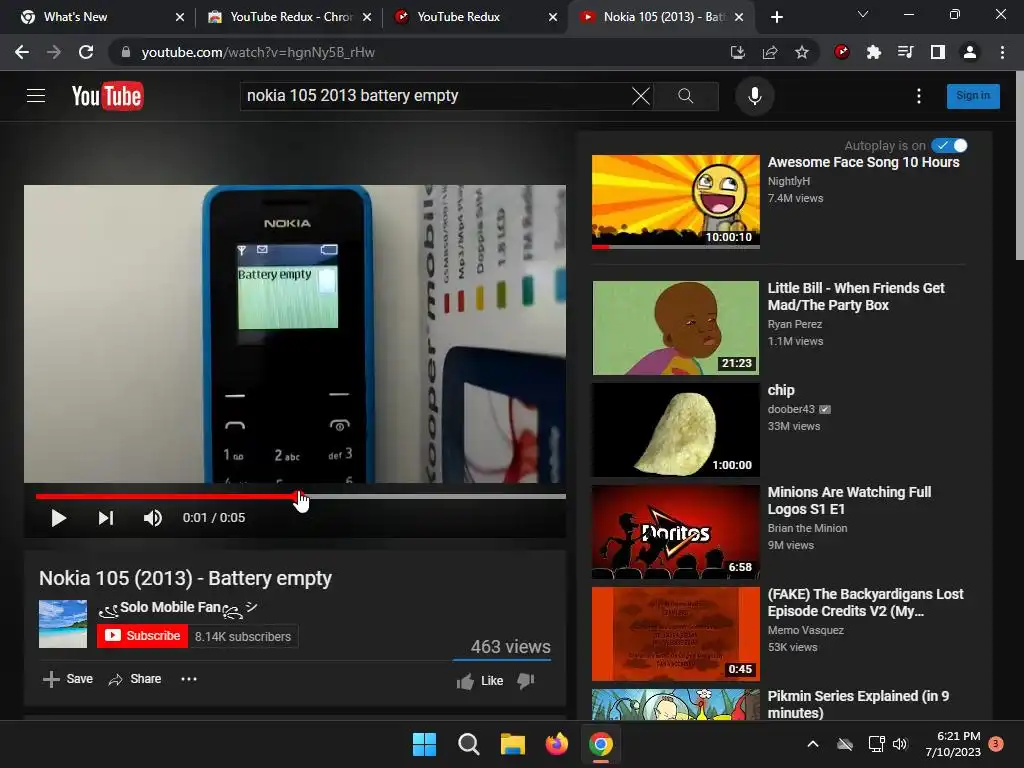The width and height of the screenshot is (1024, 768).
Task: Click the Sign in button
Action: pyautogui.click(x=973, y=96)
